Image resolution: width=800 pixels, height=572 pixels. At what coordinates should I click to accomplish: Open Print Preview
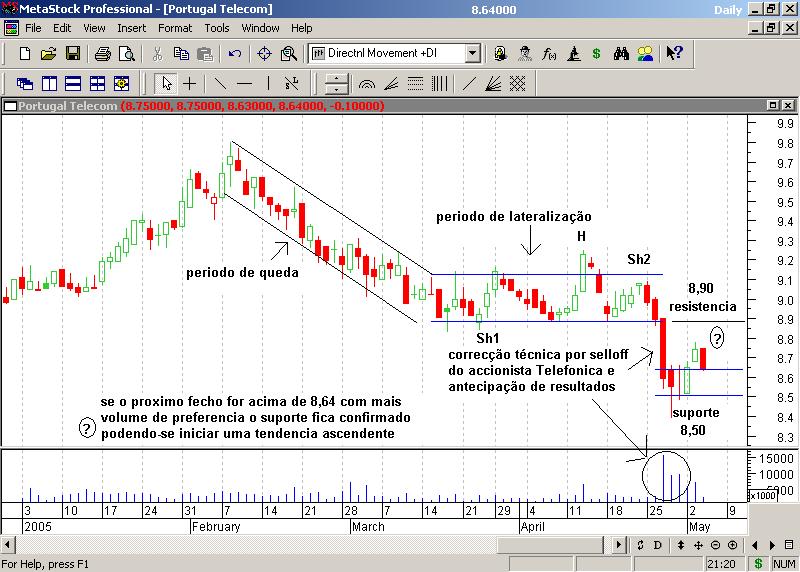[x=126, y=54]
